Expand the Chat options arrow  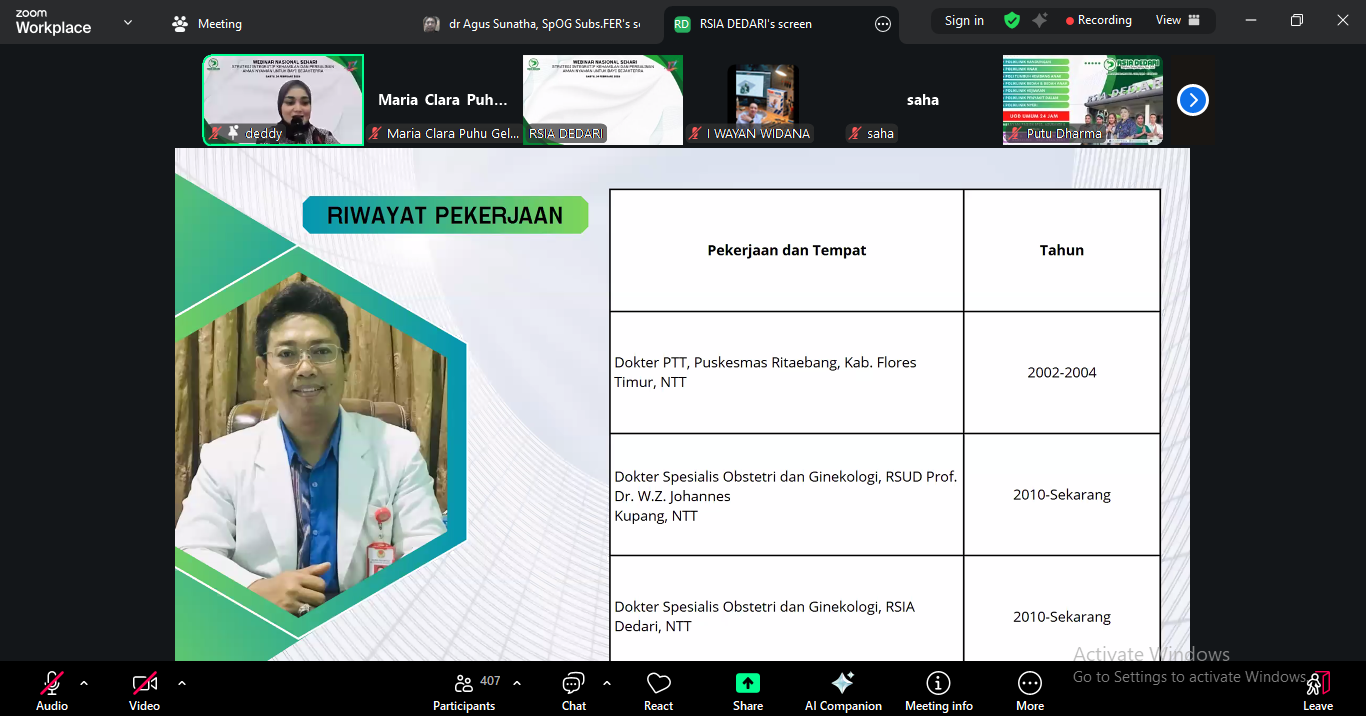tap(607, 683)
